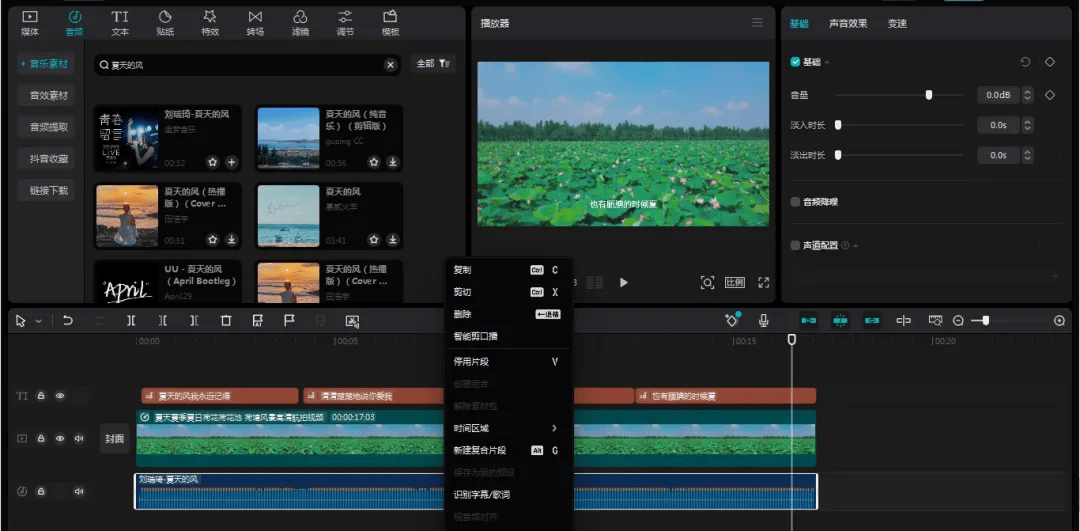
Task: Mute the video track speaker
Action: (79, 438)
